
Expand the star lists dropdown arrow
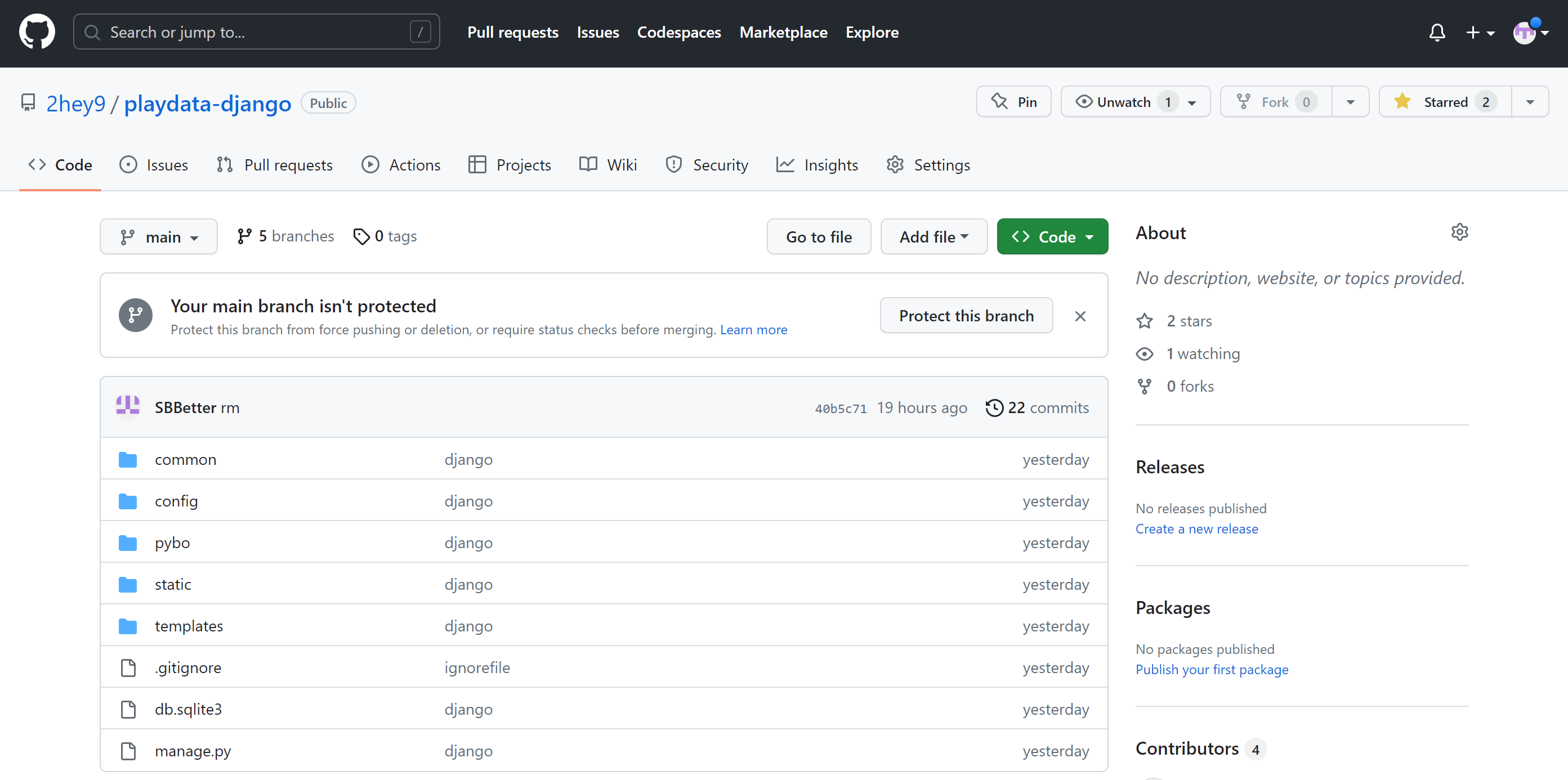tap(1530, 102)
